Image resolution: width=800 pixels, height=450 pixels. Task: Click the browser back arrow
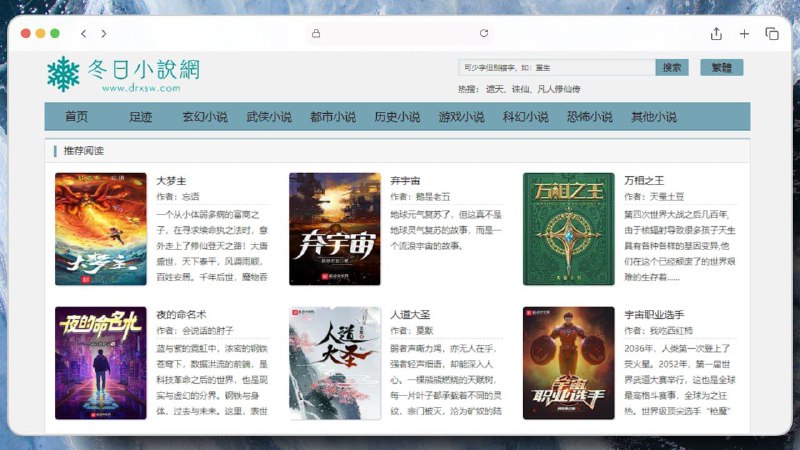[84, 34]
